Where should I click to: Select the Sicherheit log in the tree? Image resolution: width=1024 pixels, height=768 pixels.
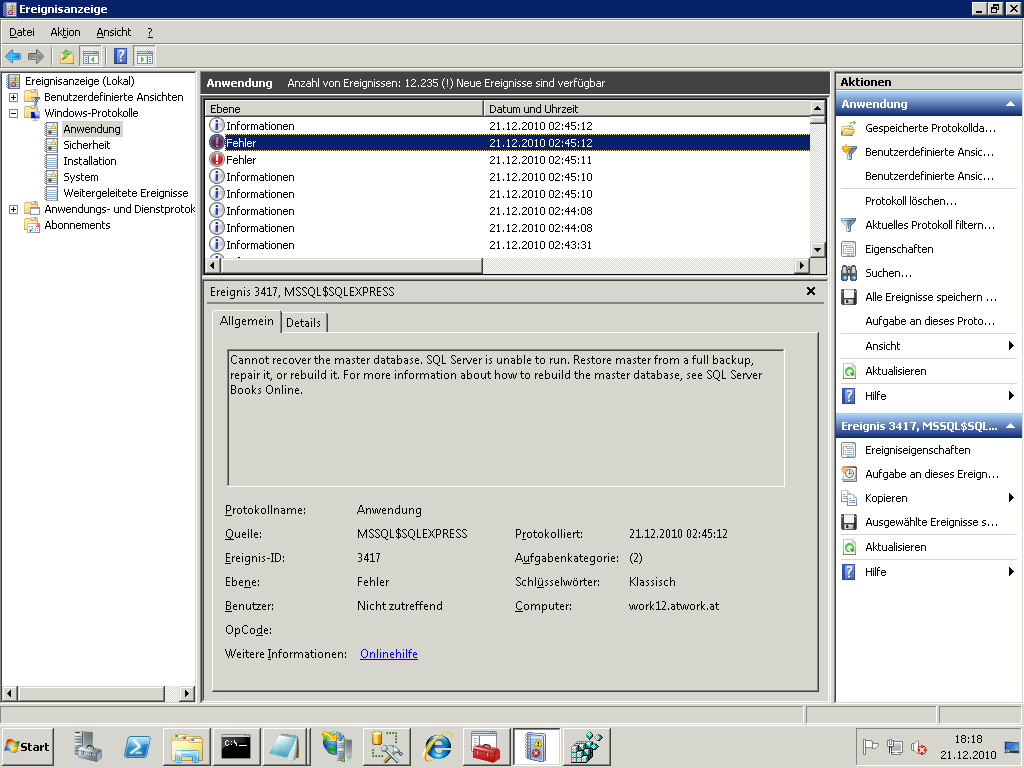pyautogui.click(x=86, y=145)
